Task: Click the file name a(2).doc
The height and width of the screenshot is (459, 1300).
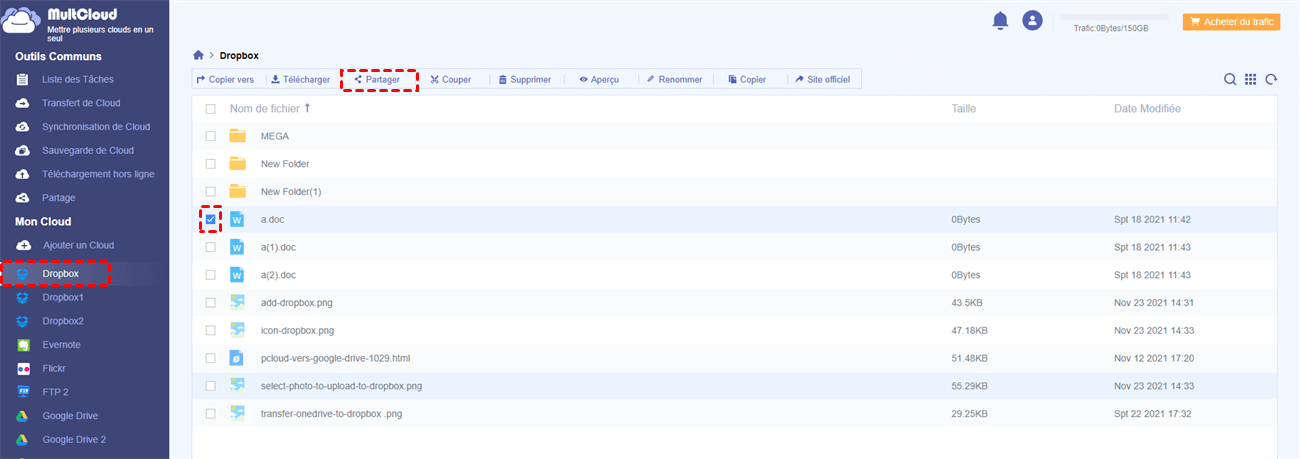Action: click(x=279, y=274)
